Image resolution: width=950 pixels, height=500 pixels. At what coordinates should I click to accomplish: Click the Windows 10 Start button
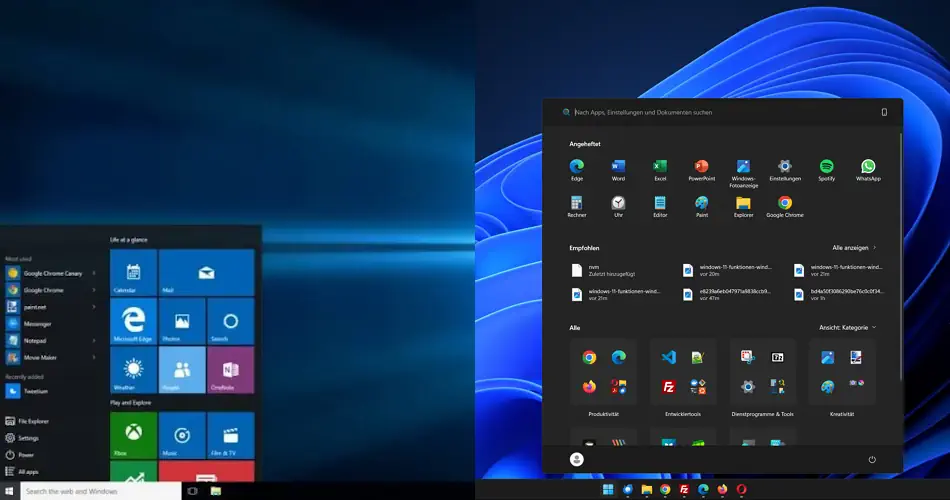[9, 491]
